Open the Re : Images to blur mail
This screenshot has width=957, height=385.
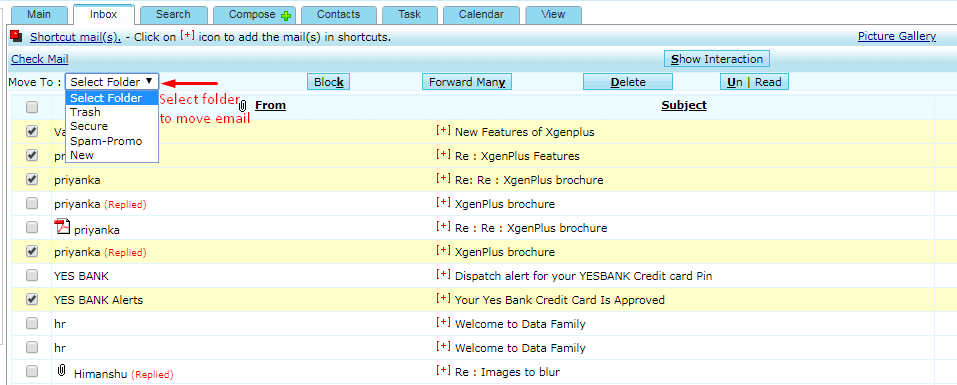[x=507, y=372]
